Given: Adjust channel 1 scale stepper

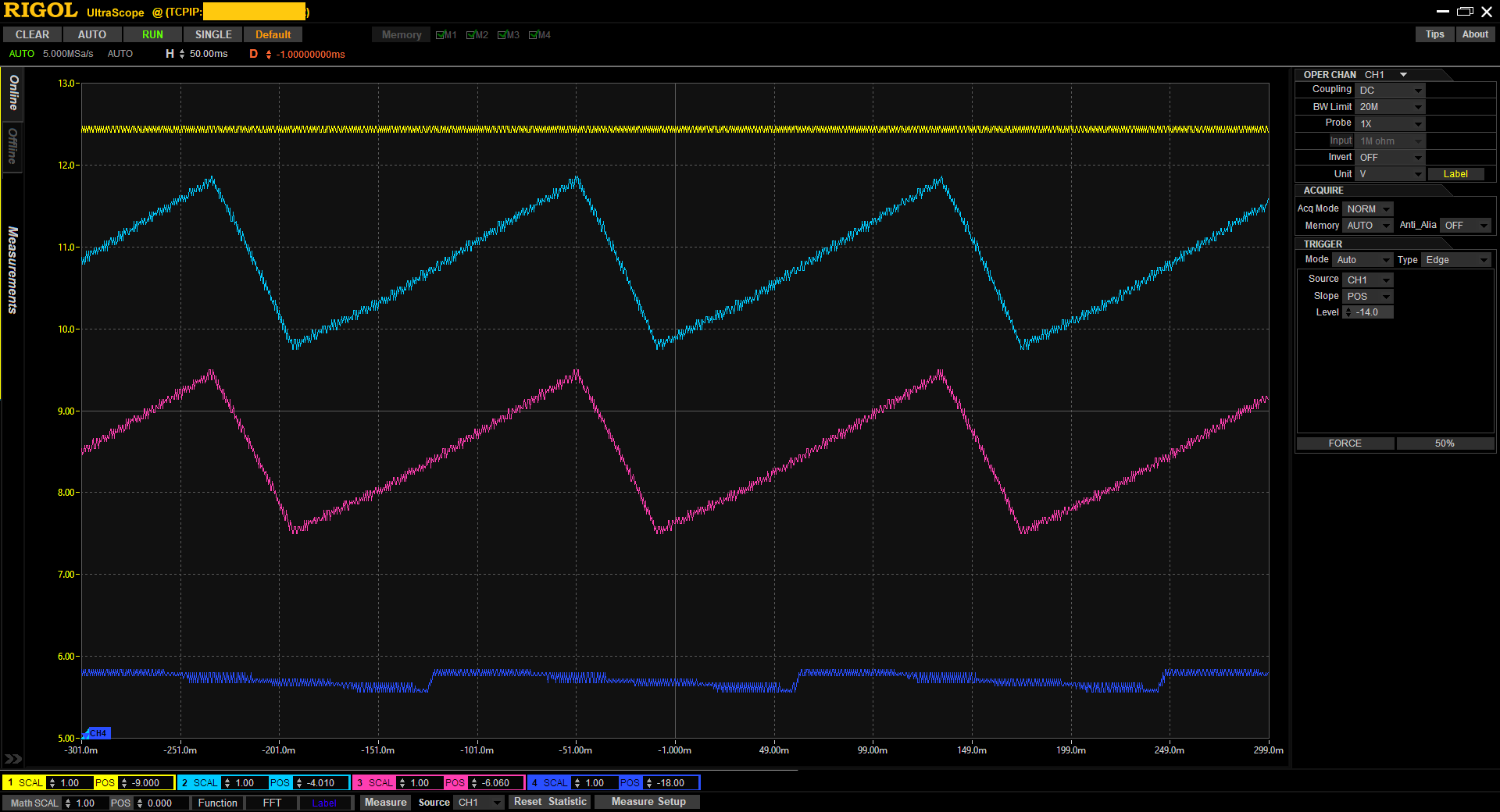Looking at the screenshot, I should (52, 782).
